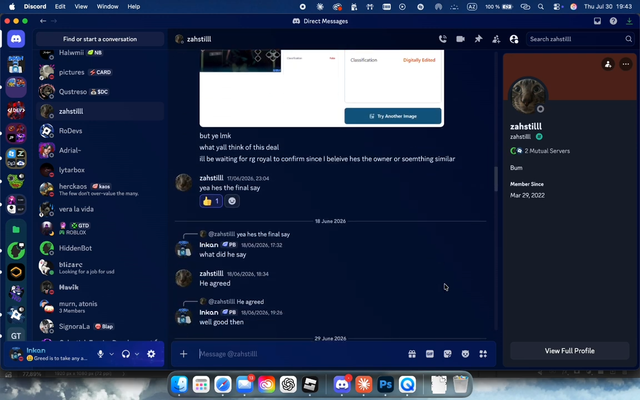Start a video call icon

pos(460,39)
